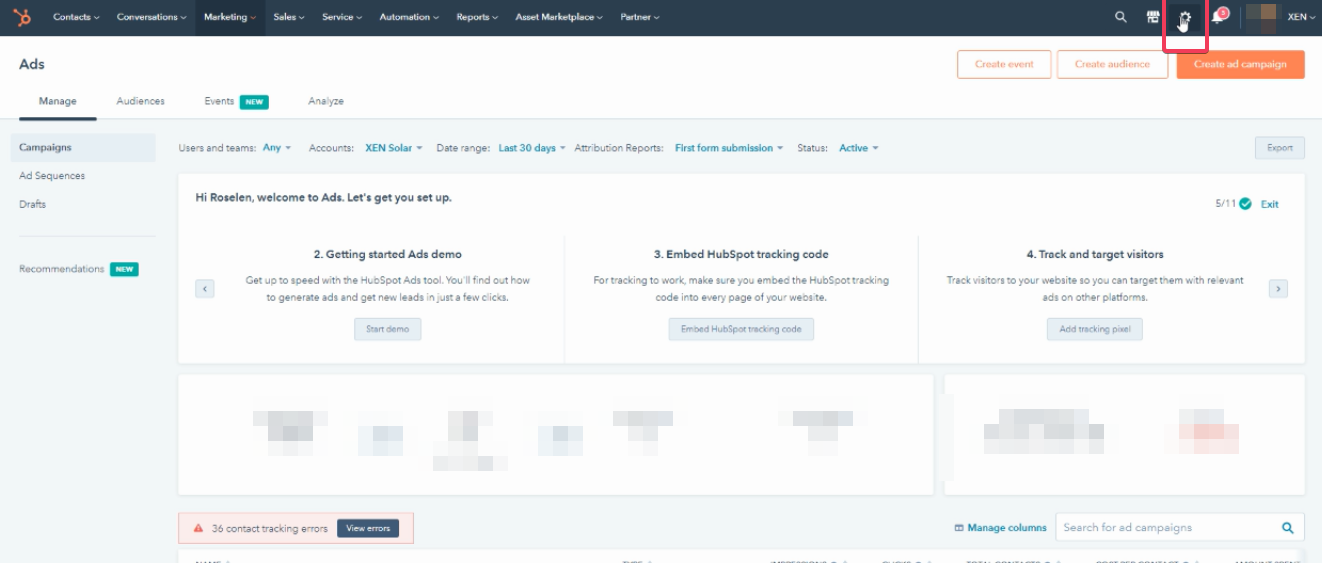Open the Partner menu
This screenshot has height=563, width=1322.
[640, 17]
